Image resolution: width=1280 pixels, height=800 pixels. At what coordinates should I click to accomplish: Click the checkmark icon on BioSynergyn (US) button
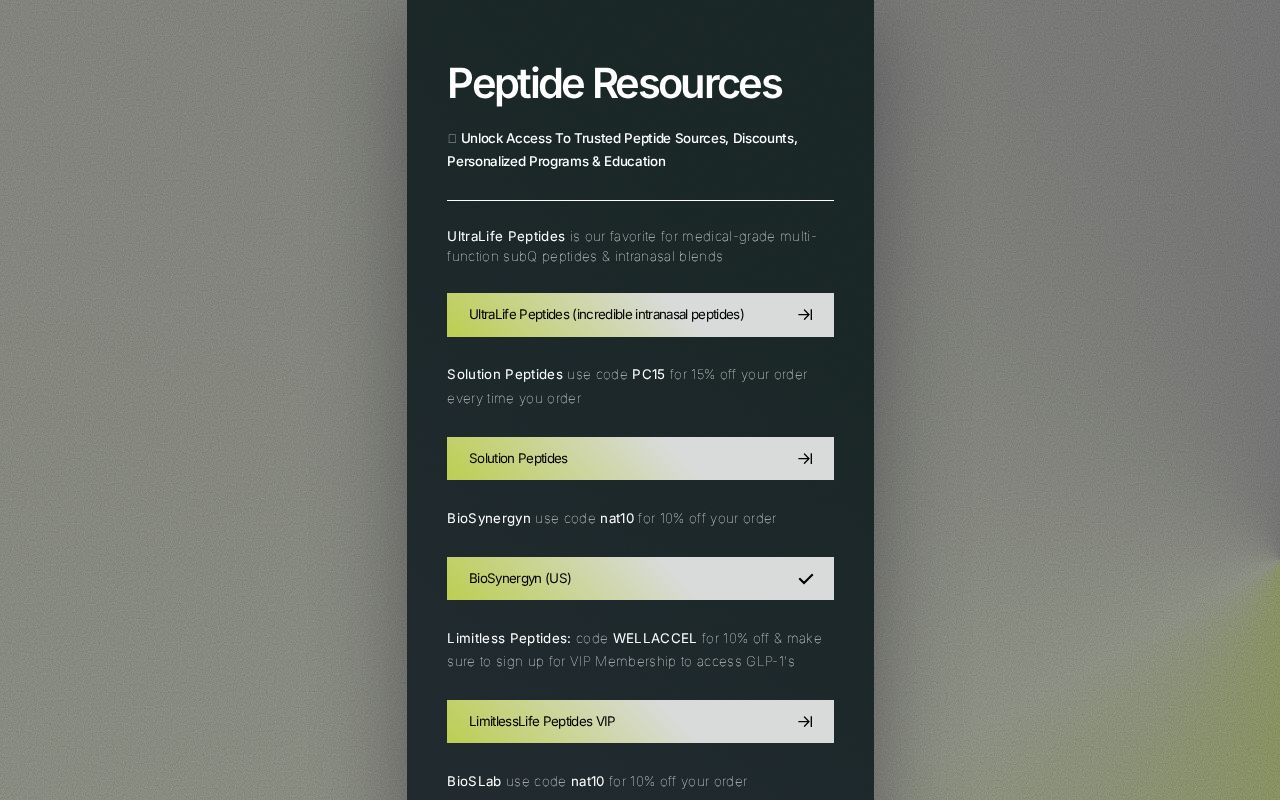(805, 579)
